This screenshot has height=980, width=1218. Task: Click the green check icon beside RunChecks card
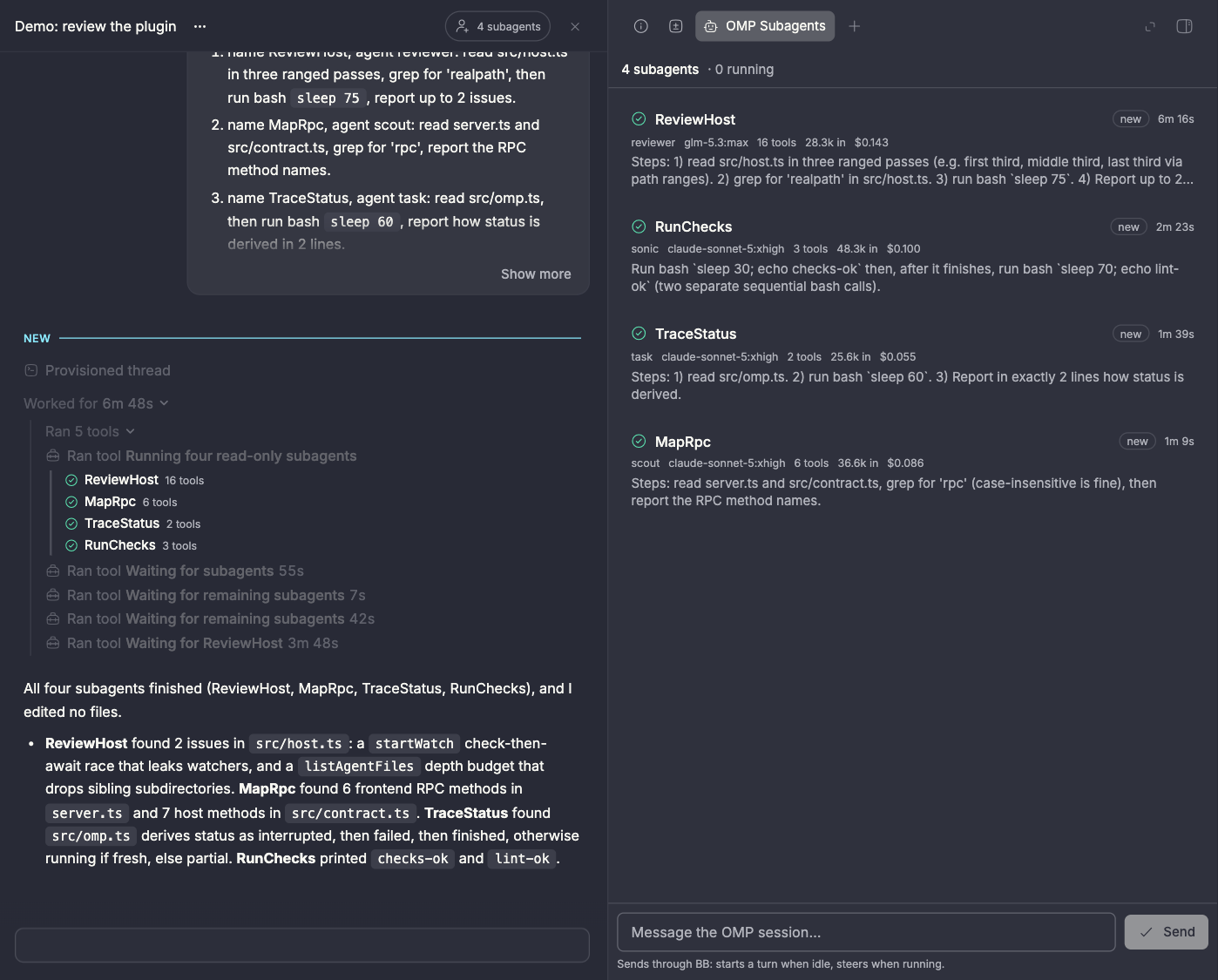click(x=639, y=226)
